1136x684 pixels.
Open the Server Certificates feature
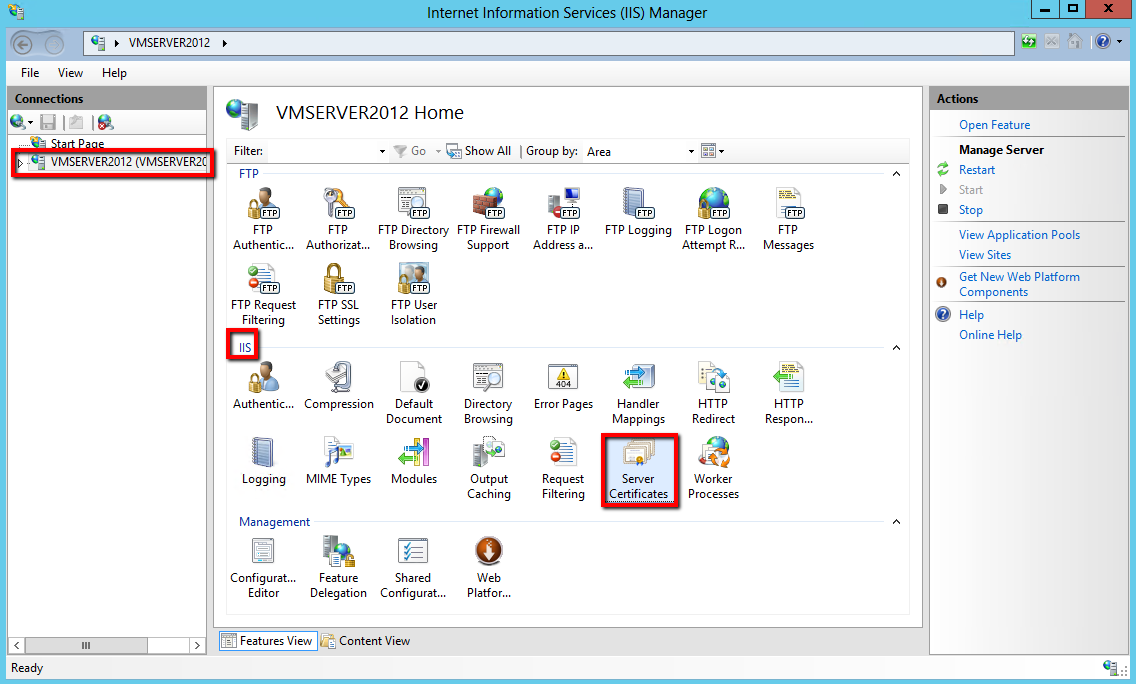(x=638, y=469)
